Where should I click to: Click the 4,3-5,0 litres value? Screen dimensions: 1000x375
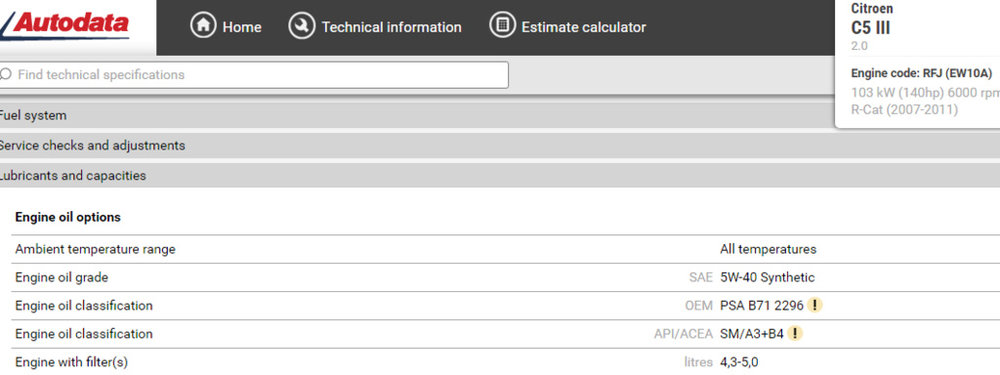click(x=739, y=362)
